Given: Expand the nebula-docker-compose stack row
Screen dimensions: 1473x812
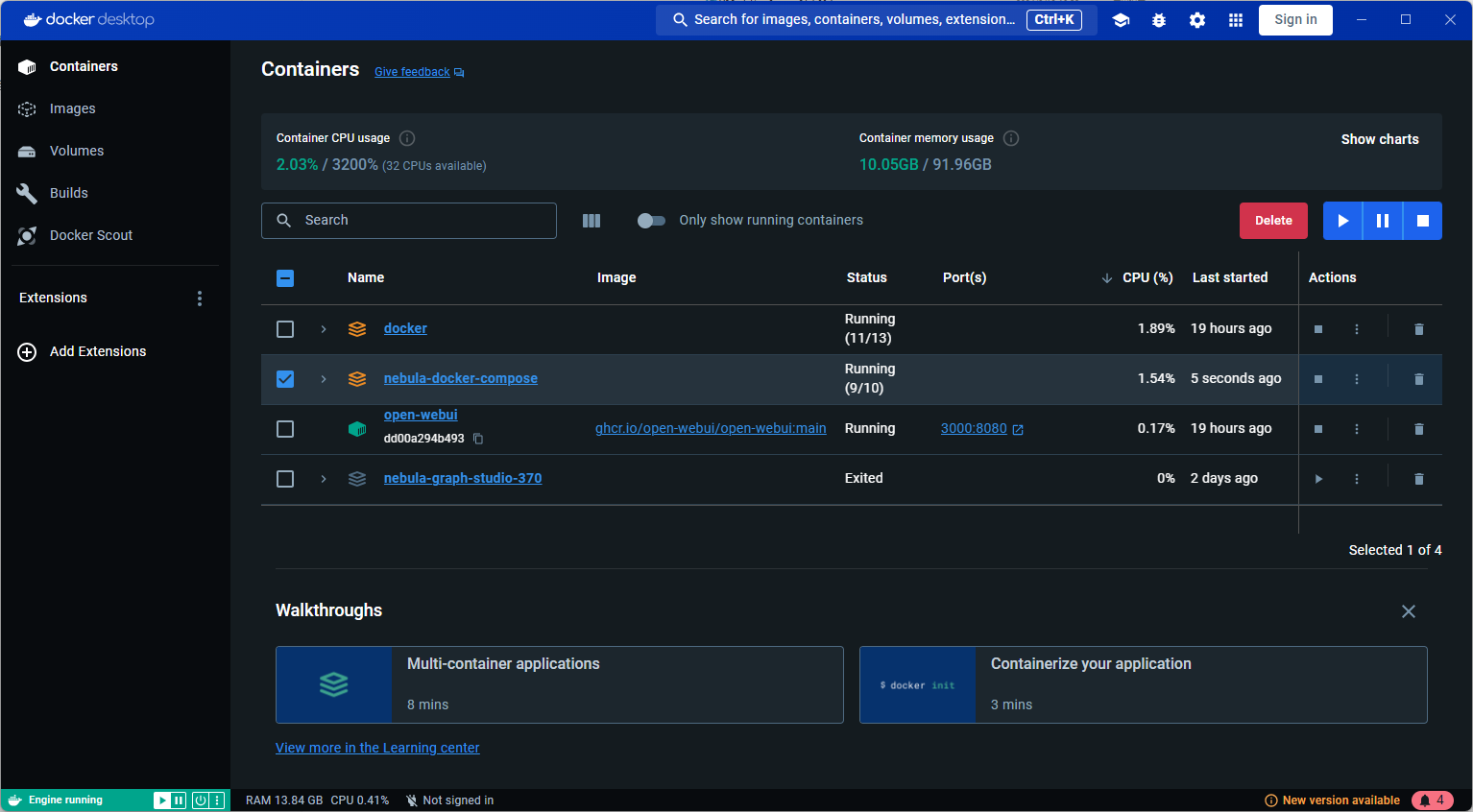Looking at the screenshot, I should pyautogui.click(x=324, y=379).
